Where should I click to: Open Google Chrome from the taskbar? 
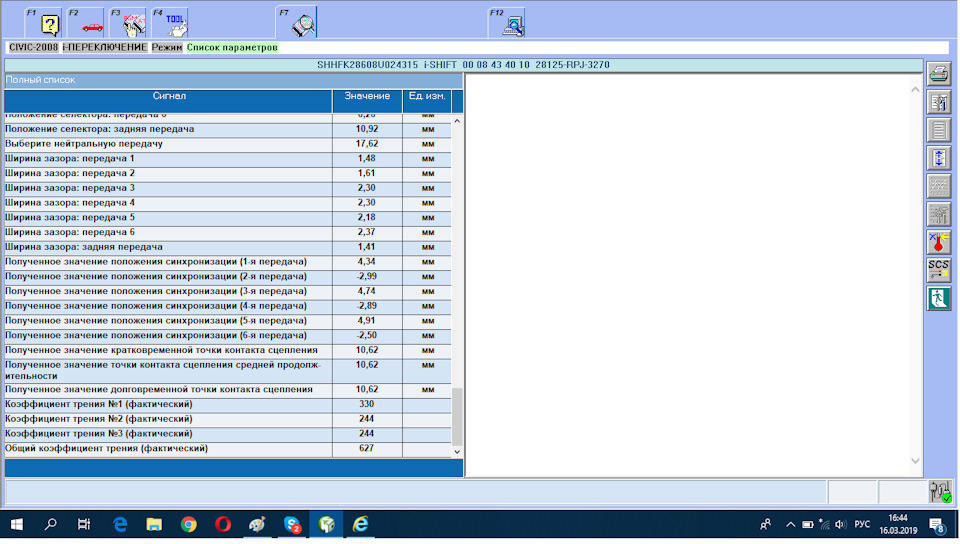189,524
